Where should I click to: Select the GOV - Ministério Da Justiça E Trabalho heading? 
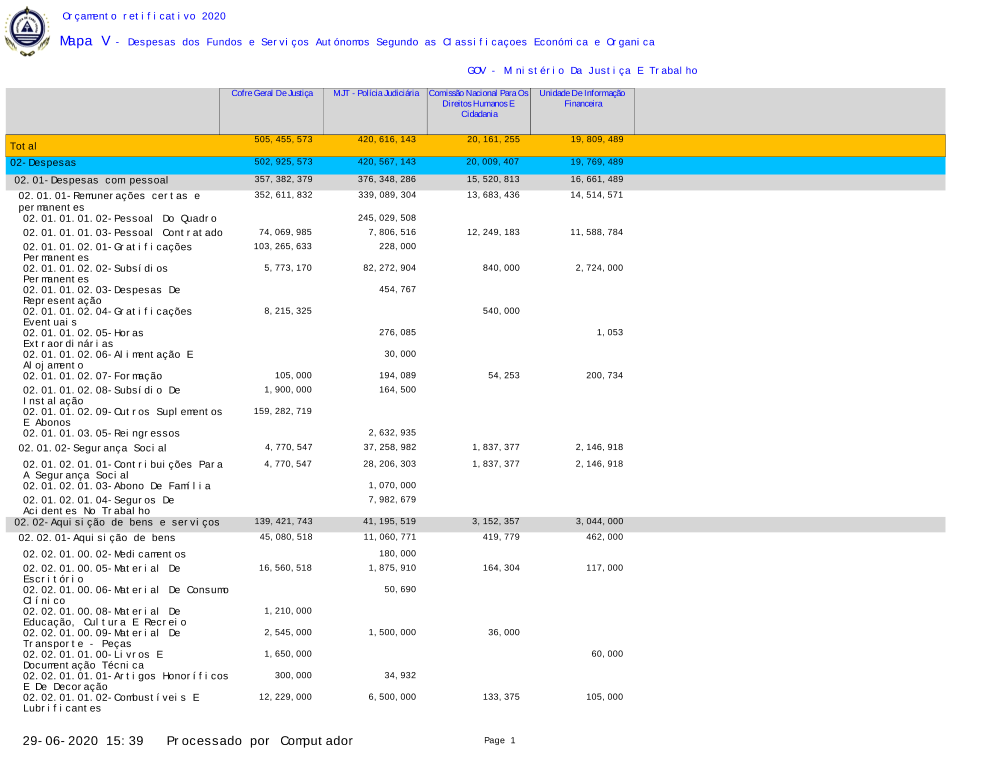pos(582,71)
